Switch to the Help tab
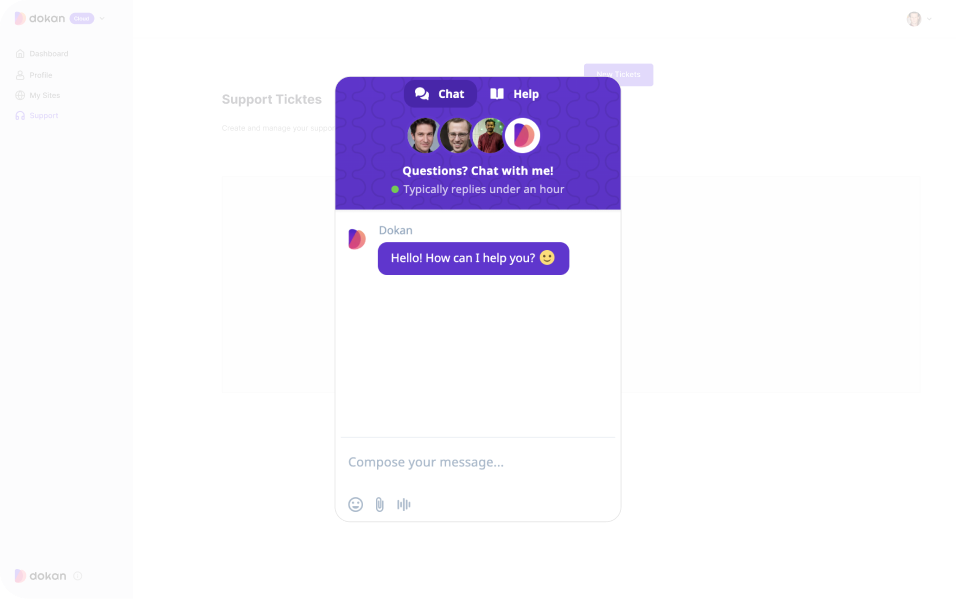957x599 pixels. pyautogui.click(x=515, y=94)
